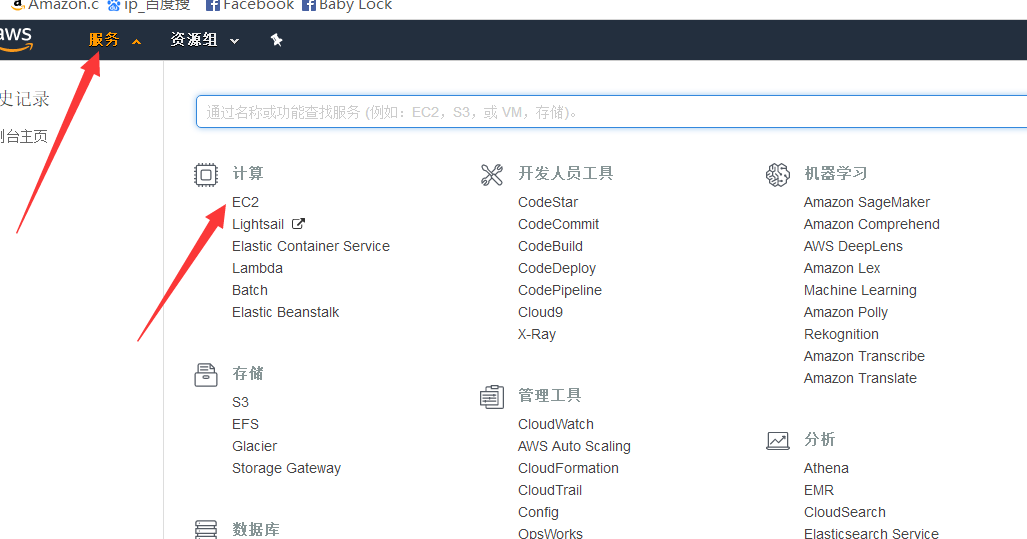Viewport: 1027px width, 539px height.
Task: Click the service search input field
Action: (x=610, y=112)
